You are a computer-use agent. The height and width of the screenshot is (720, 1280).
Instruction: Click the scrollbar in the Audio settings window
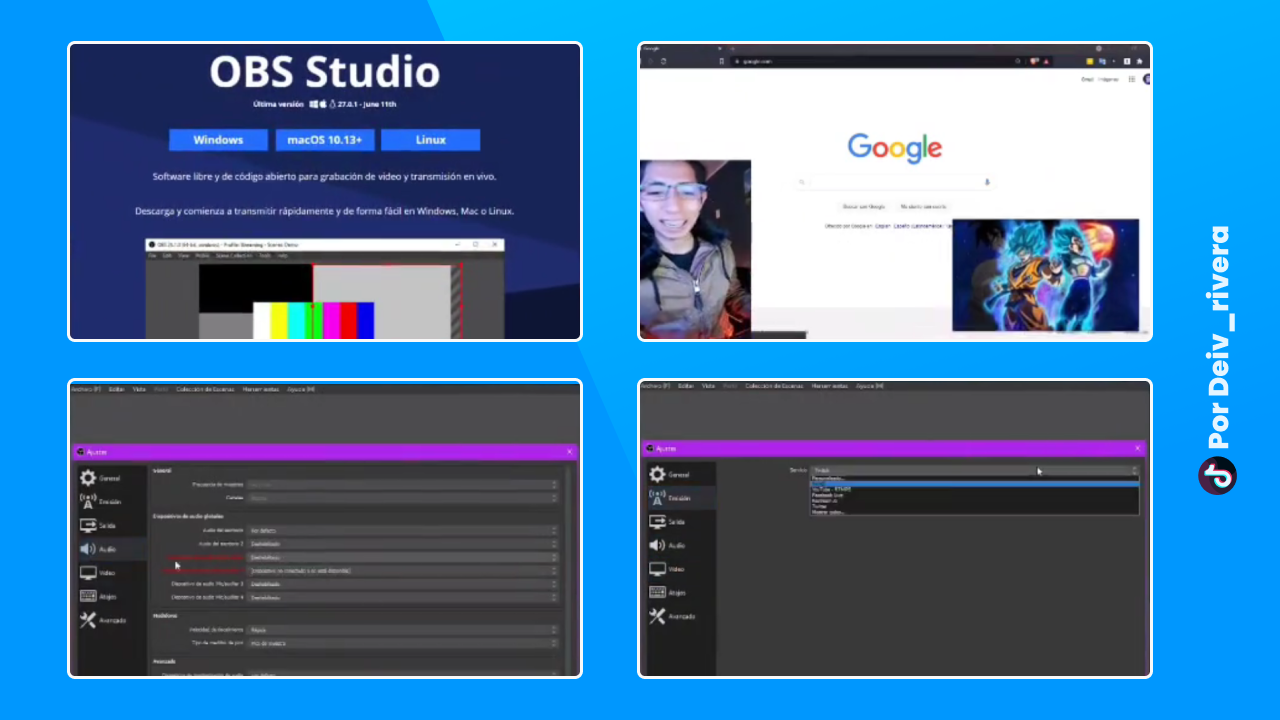[x=570, y=570]
